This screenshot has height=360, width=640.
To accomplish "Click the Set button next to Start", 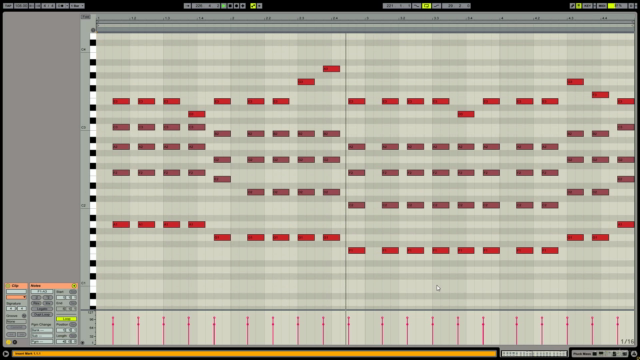I will tap(73, 292).
